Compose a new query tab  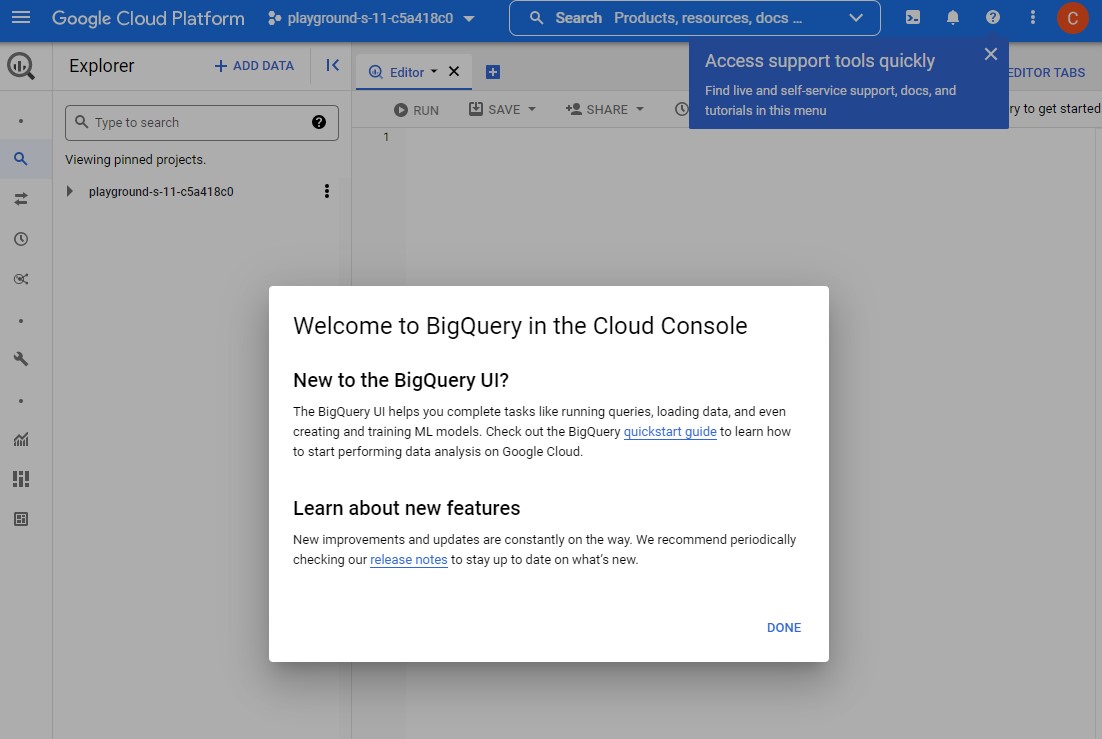coord(493,72)
